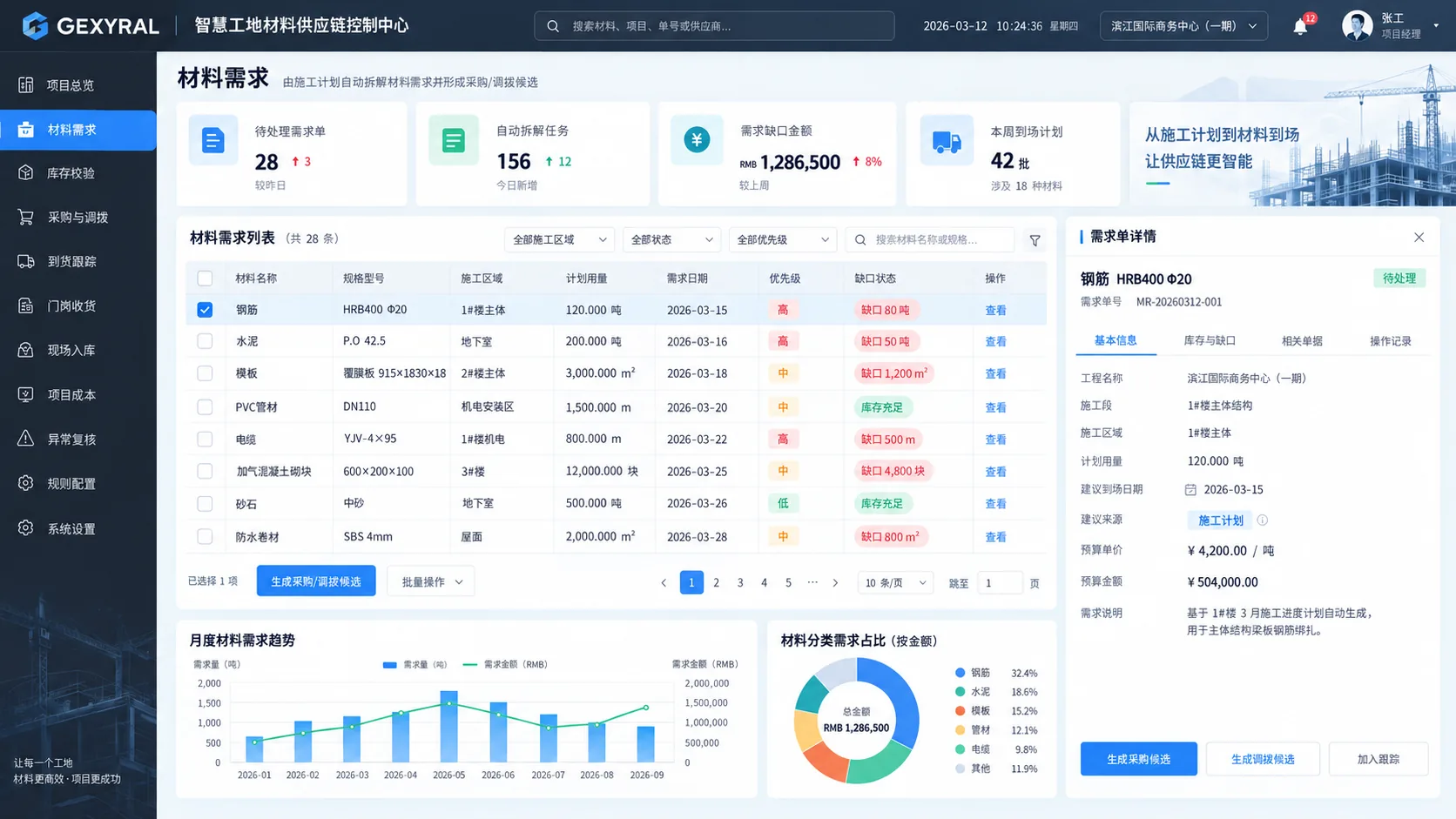1456x819 pixels.
Task: Click the filter funnel icon
Action: click(x=1035, y=240)
